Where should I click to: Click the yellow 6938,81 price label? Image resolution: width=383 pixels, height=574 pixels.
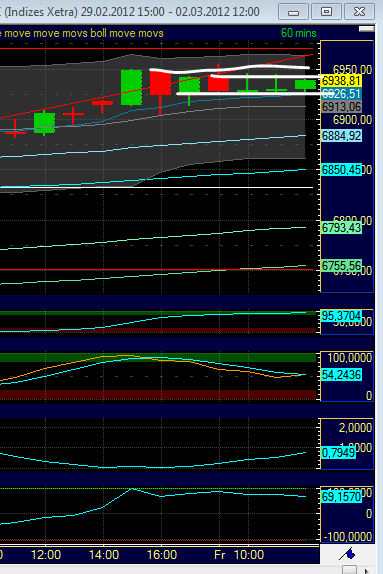point(341,81)
